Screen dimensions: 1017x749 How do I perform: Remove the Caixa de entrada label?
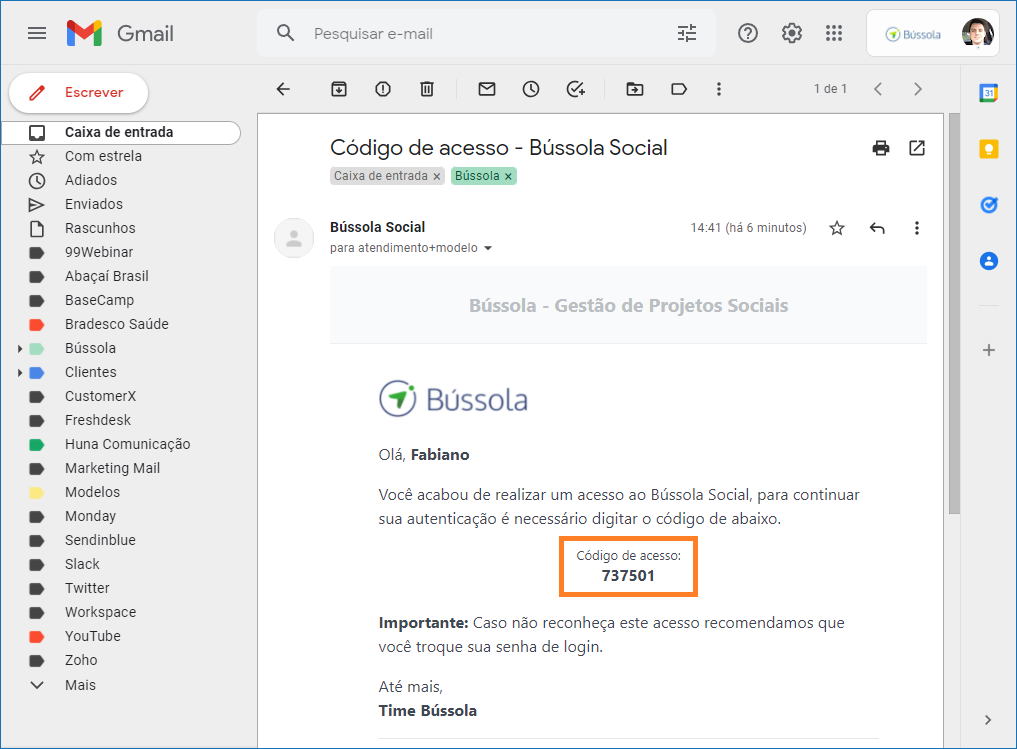point(437,176)
